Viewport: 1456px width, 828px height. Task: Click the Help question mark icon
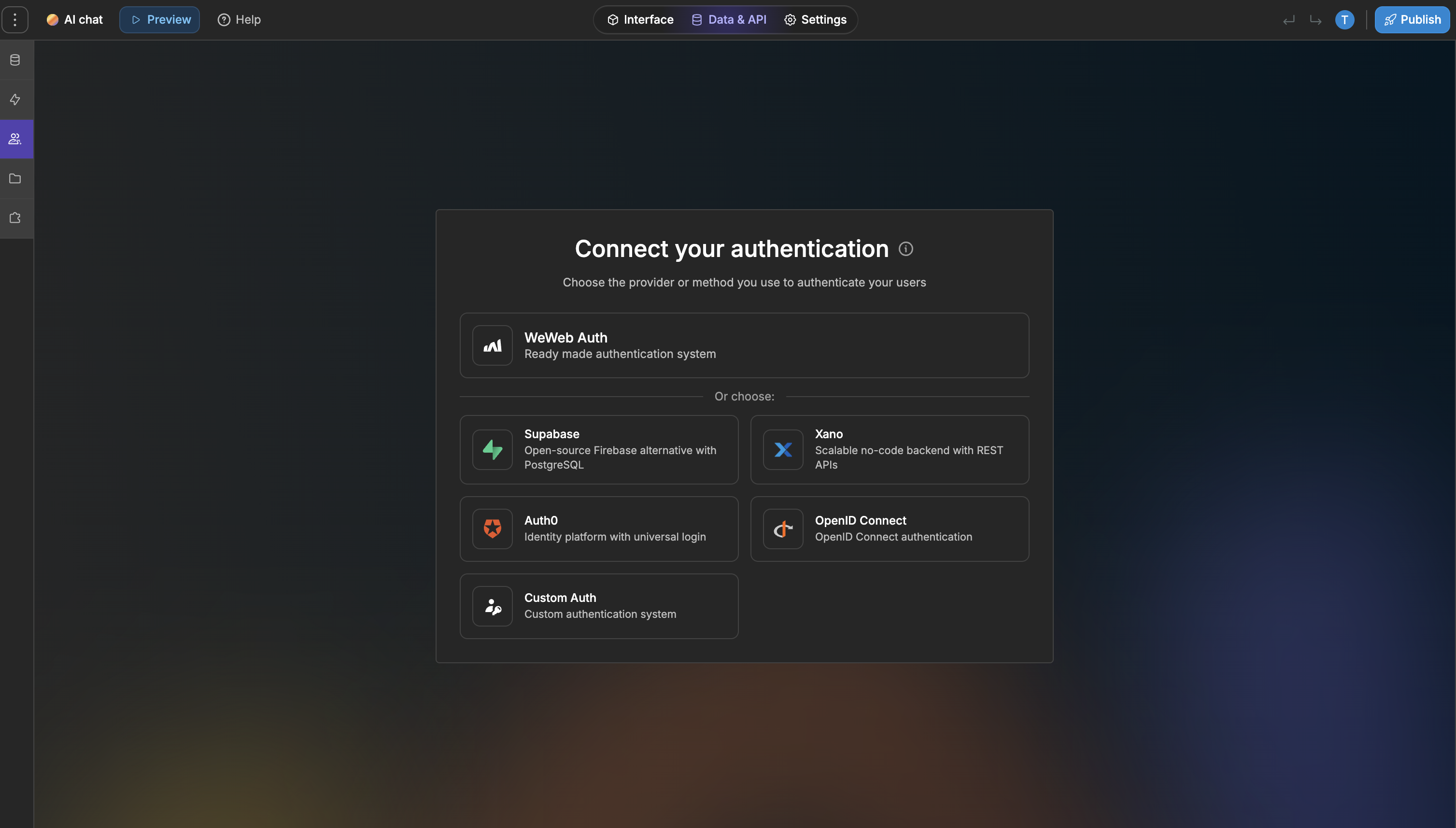[224, 20]
